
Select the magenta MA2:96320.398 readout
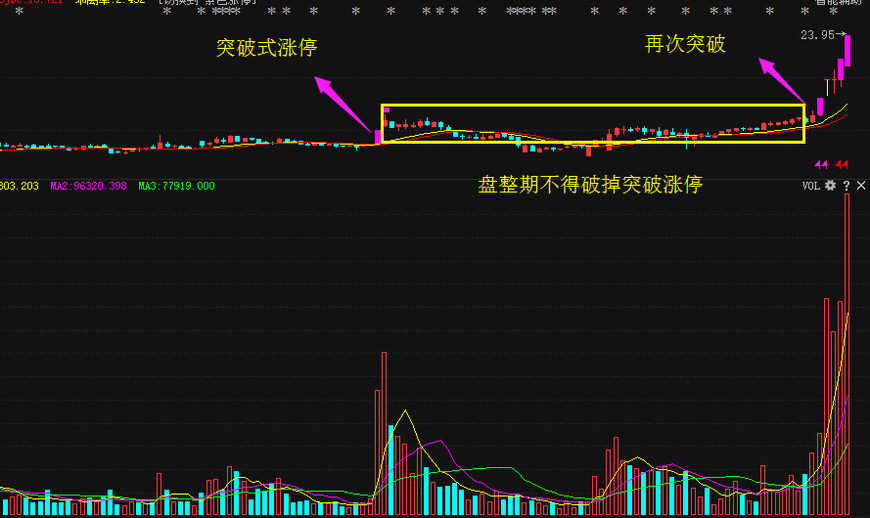point(88,186)
